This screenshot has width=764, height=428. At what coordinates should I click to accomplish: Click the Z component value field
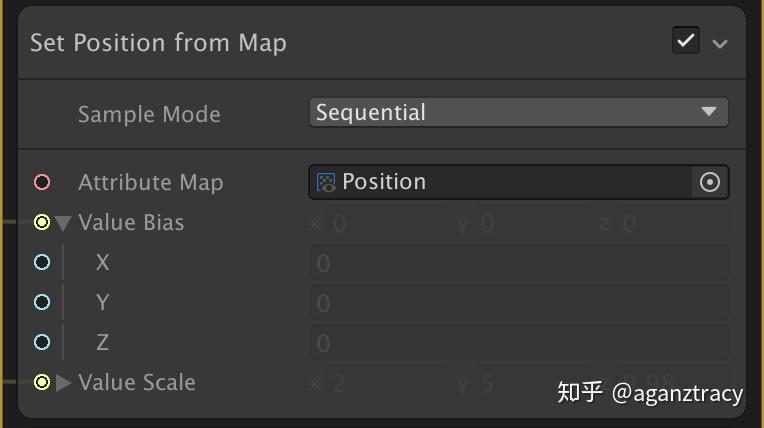pos(518,343)
